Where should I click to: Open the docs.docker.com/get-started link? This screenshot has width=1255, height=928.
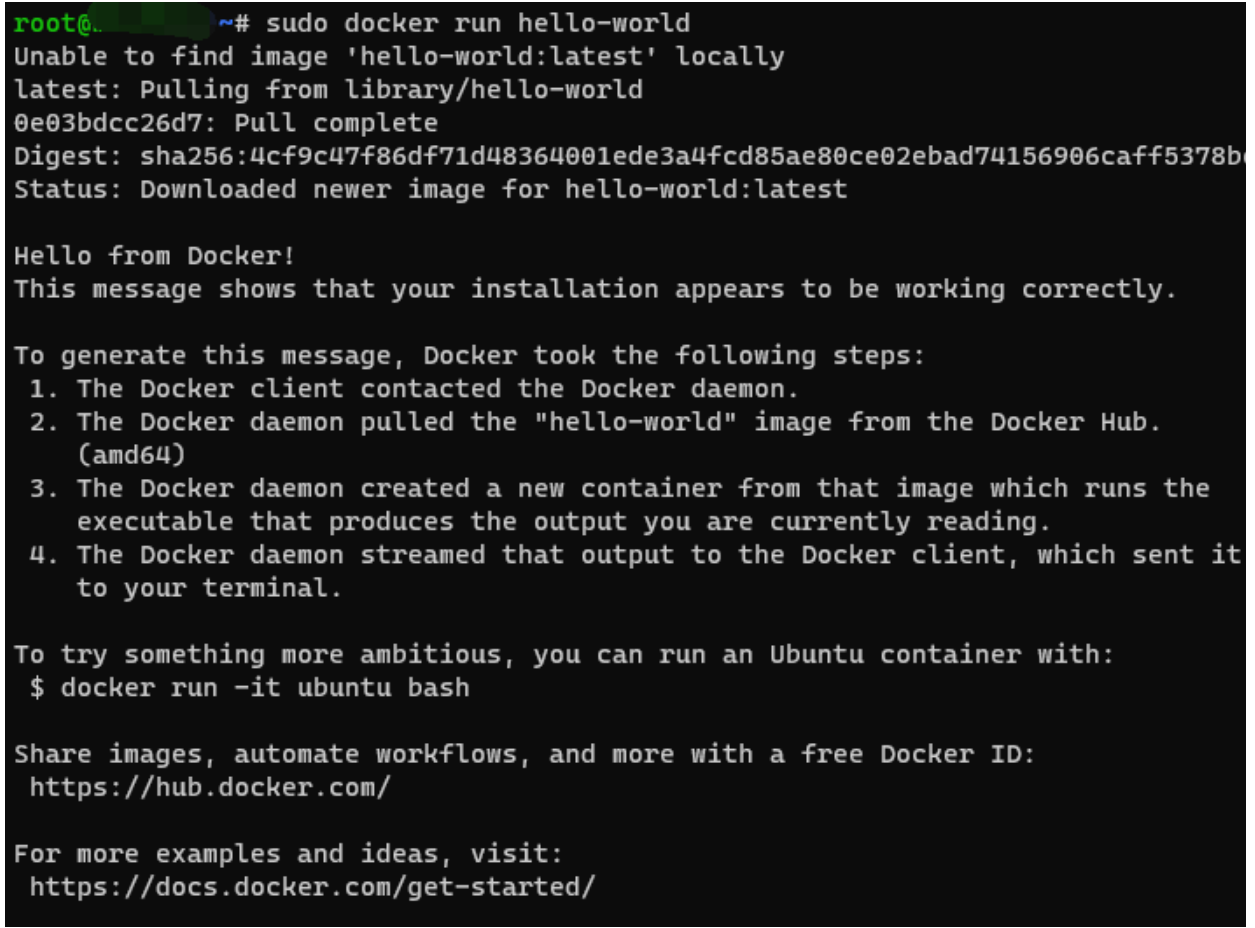312,886
